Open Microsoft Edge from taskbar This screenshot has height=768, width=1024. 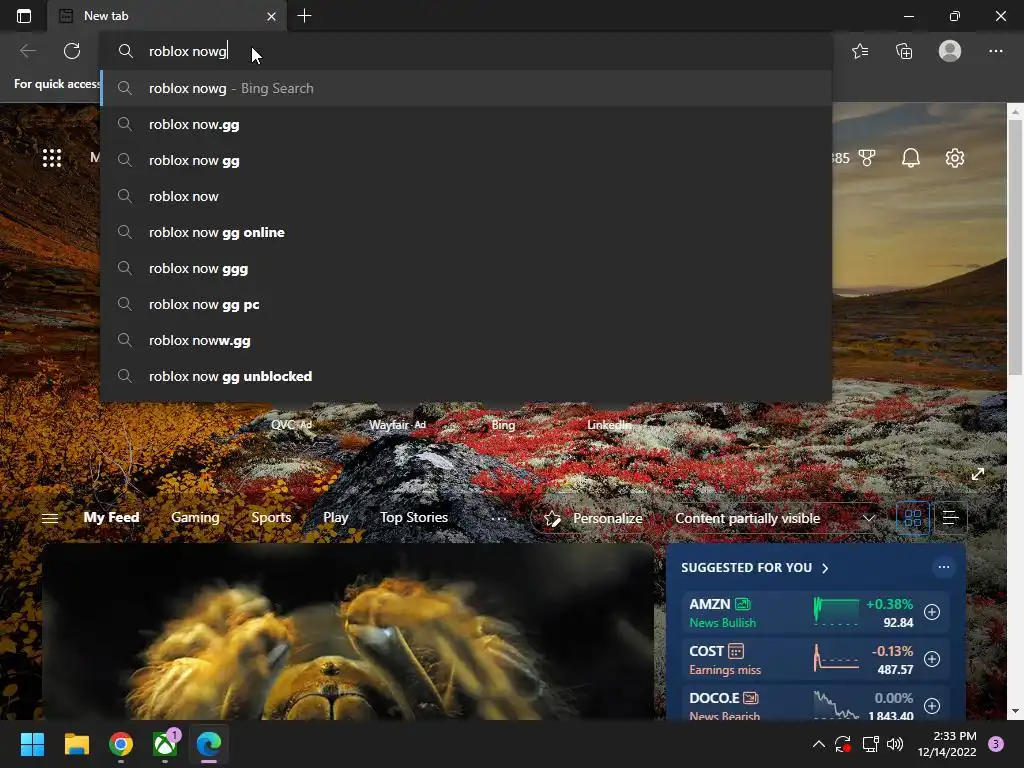210,744
